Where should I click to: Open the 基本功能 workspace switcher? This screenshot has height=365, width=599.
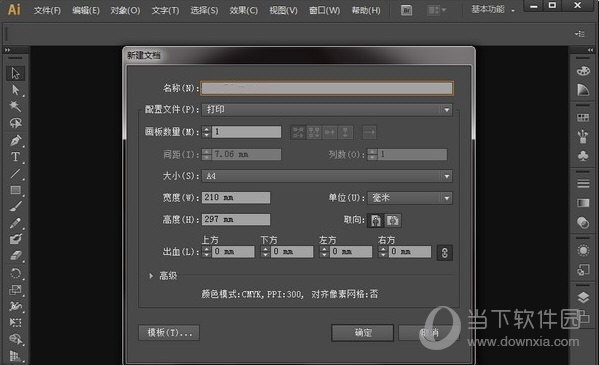[493, 10]
